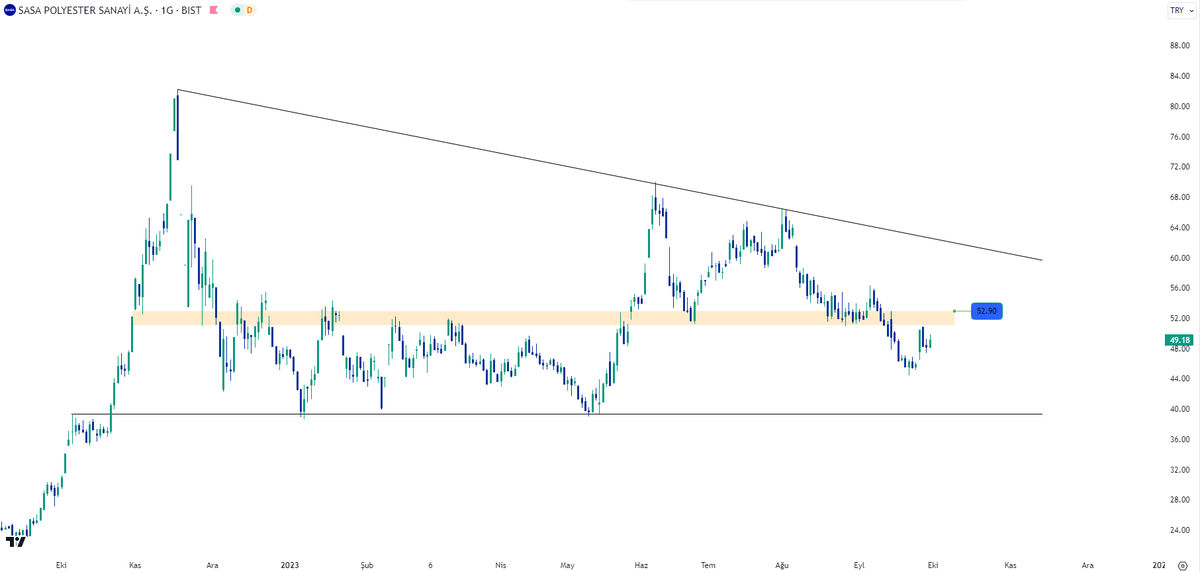The height and width of the screenshot is (572, 1200).
Task: Click the pink flag marker by title
Action: click(x=215, y=10)
